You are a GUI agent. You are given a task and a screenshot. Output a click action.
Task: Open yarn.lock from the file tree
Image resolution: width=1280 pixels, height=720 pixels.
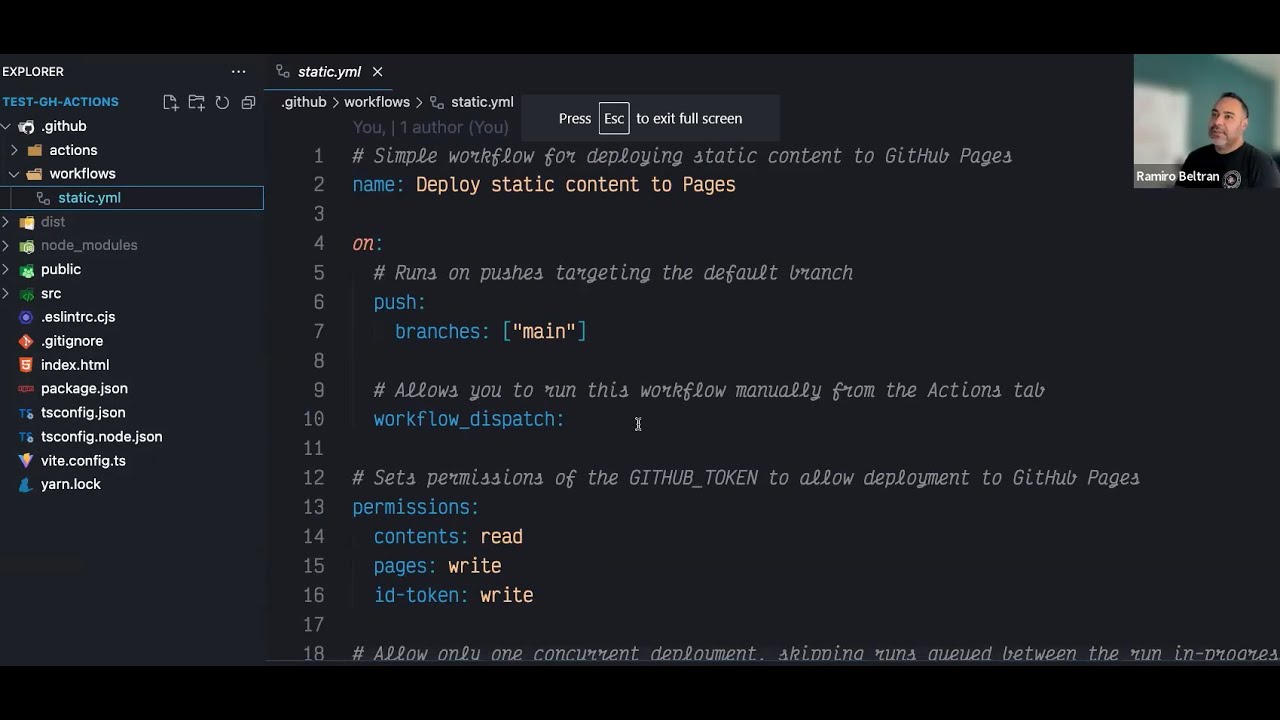tap(70, 484)
